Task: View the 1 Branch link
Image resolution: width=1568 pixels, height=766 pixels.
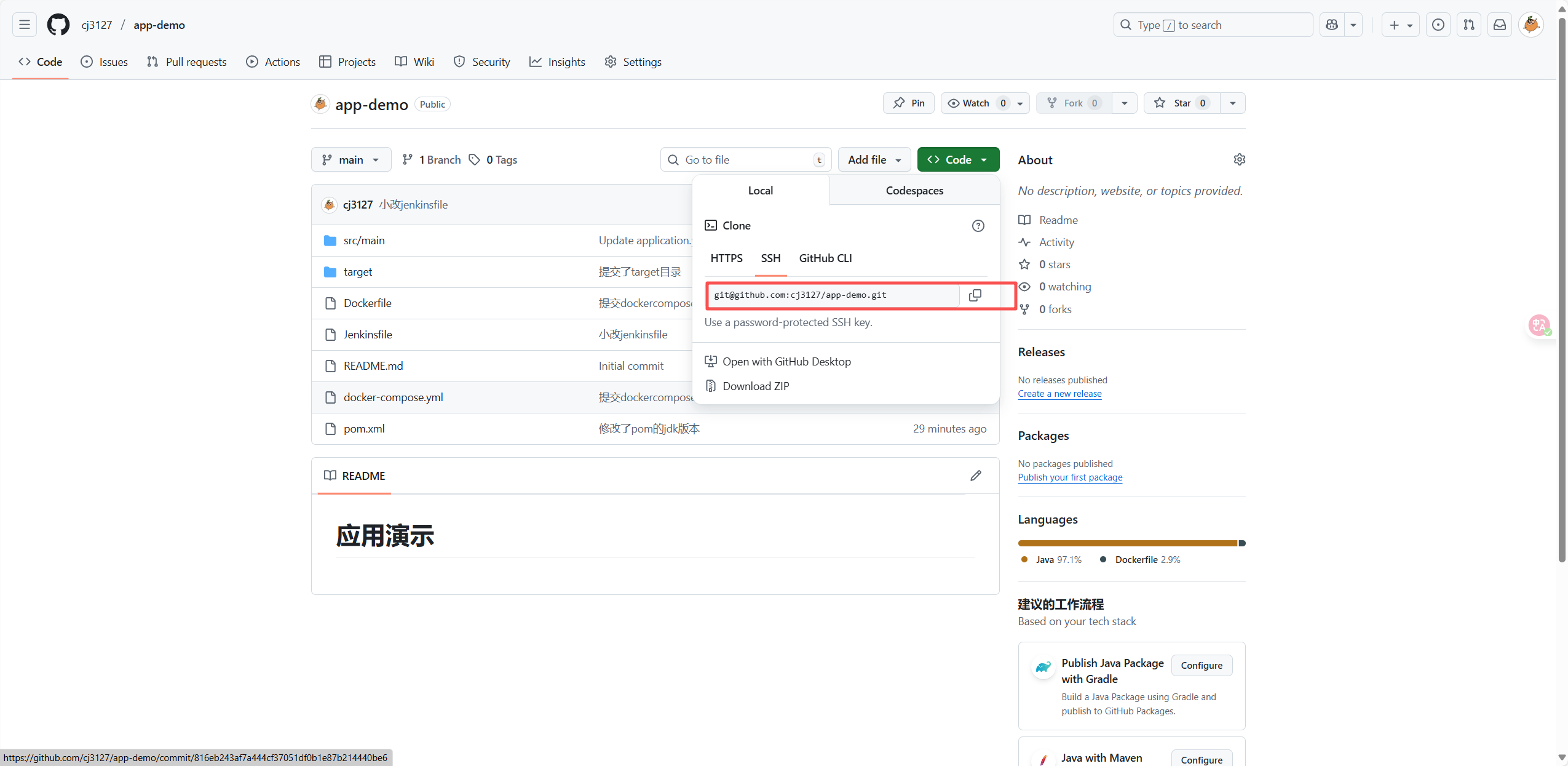Action: pyautogui.click(x=432, y=160)
